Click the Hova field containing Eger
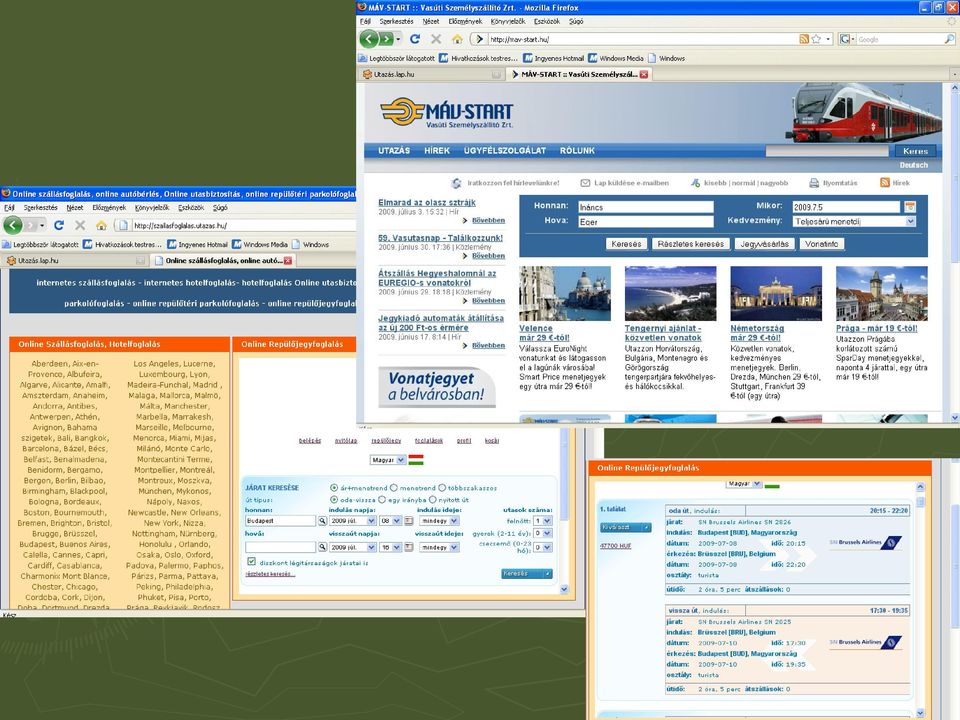The image size is (960, 720). (646, 222)
